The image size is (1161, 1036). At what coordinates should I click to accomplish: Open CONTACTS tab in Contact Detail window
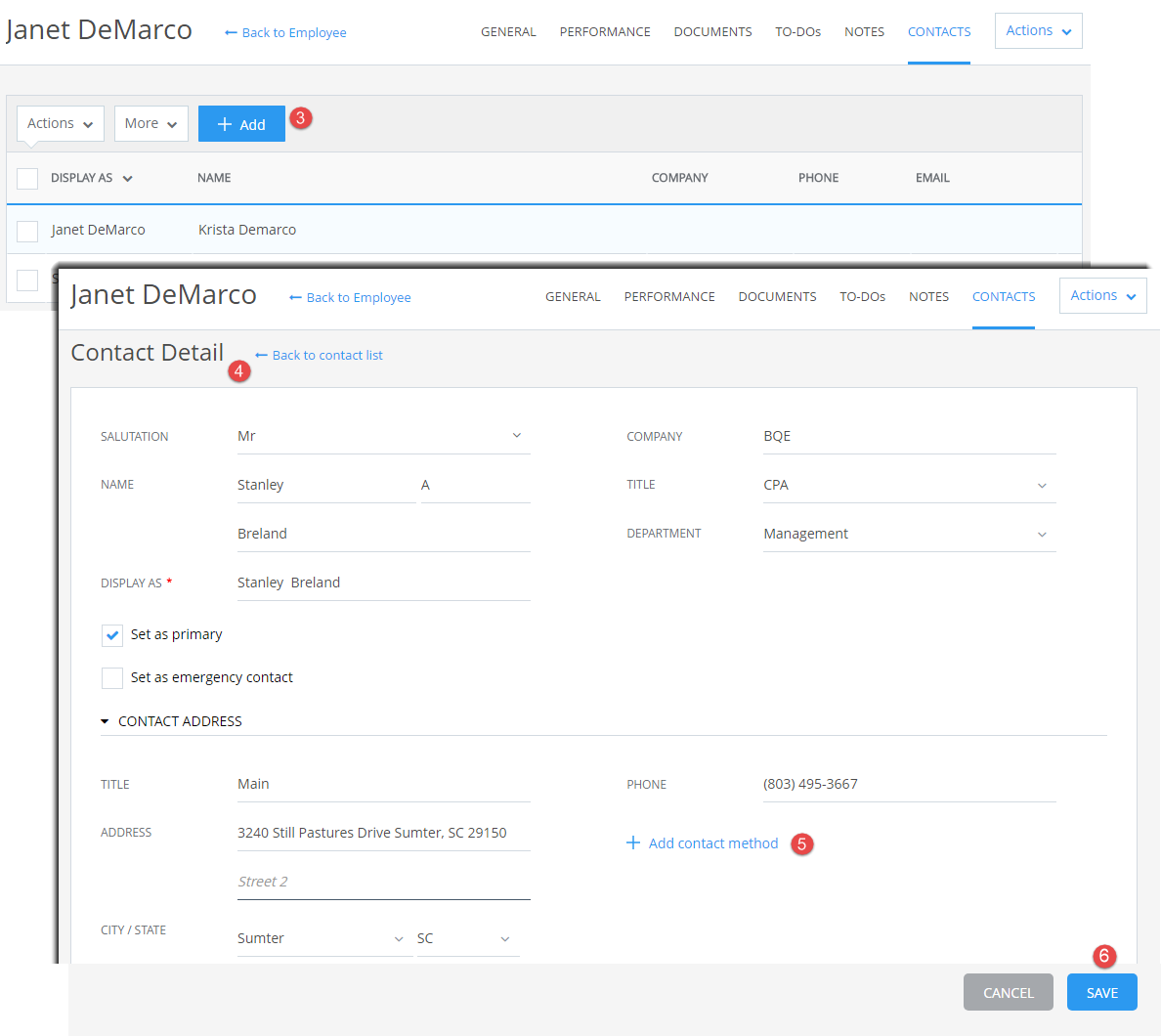pyautogui.click(x=1004, y=296)
